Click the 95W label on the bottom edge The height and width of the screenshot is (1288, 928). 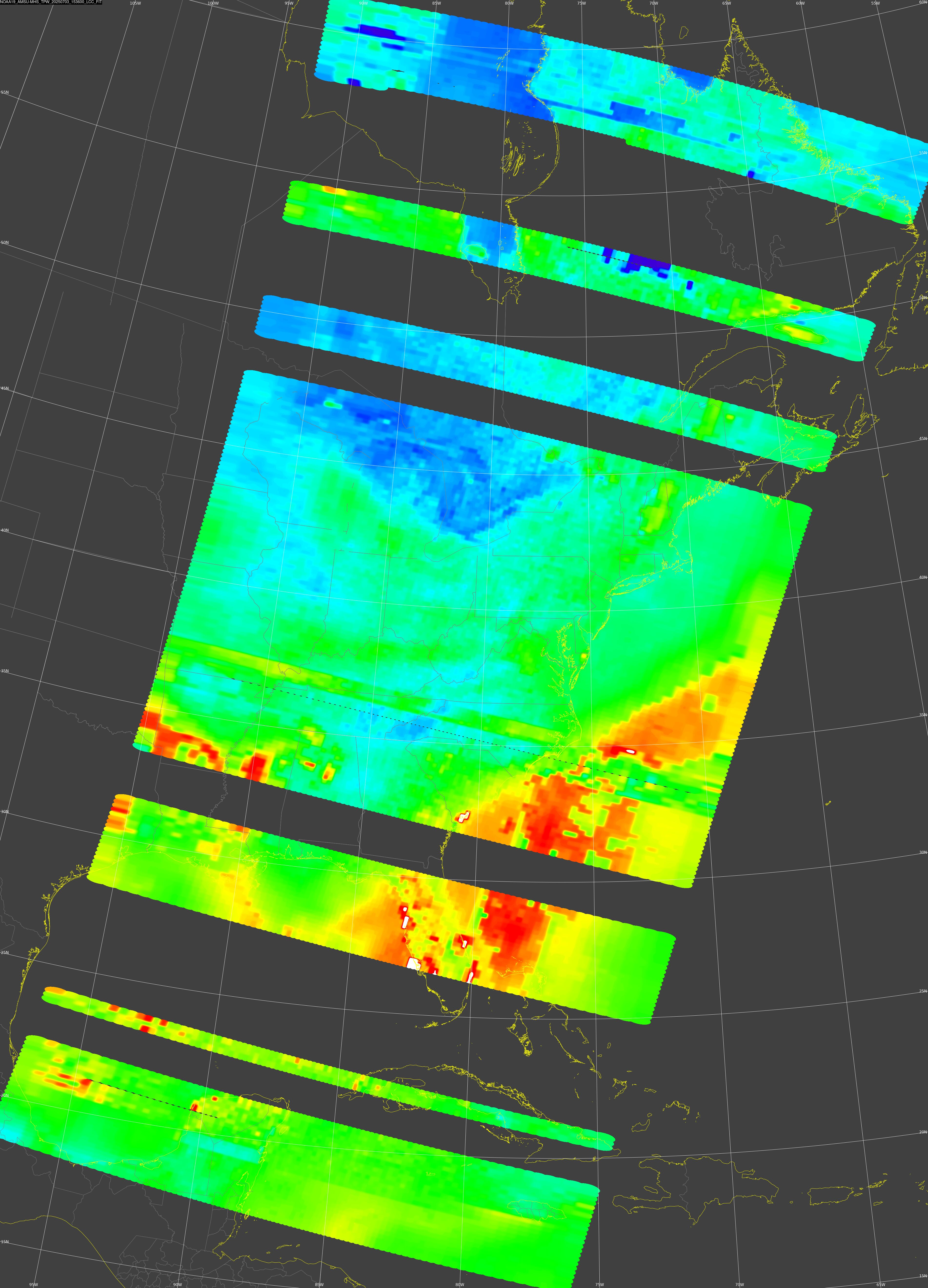(x=33, y=1285)
